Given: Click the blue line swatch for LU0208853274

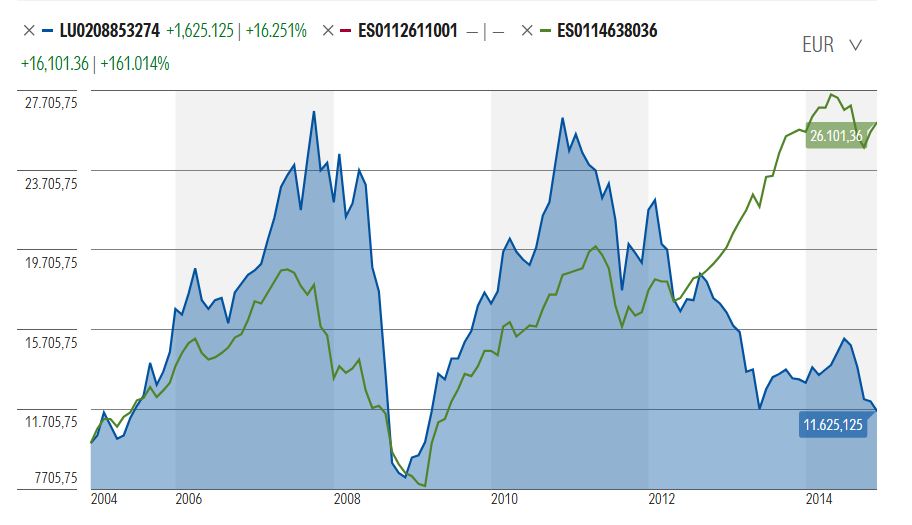Looking at the screenshot, I should click(49, 31).
